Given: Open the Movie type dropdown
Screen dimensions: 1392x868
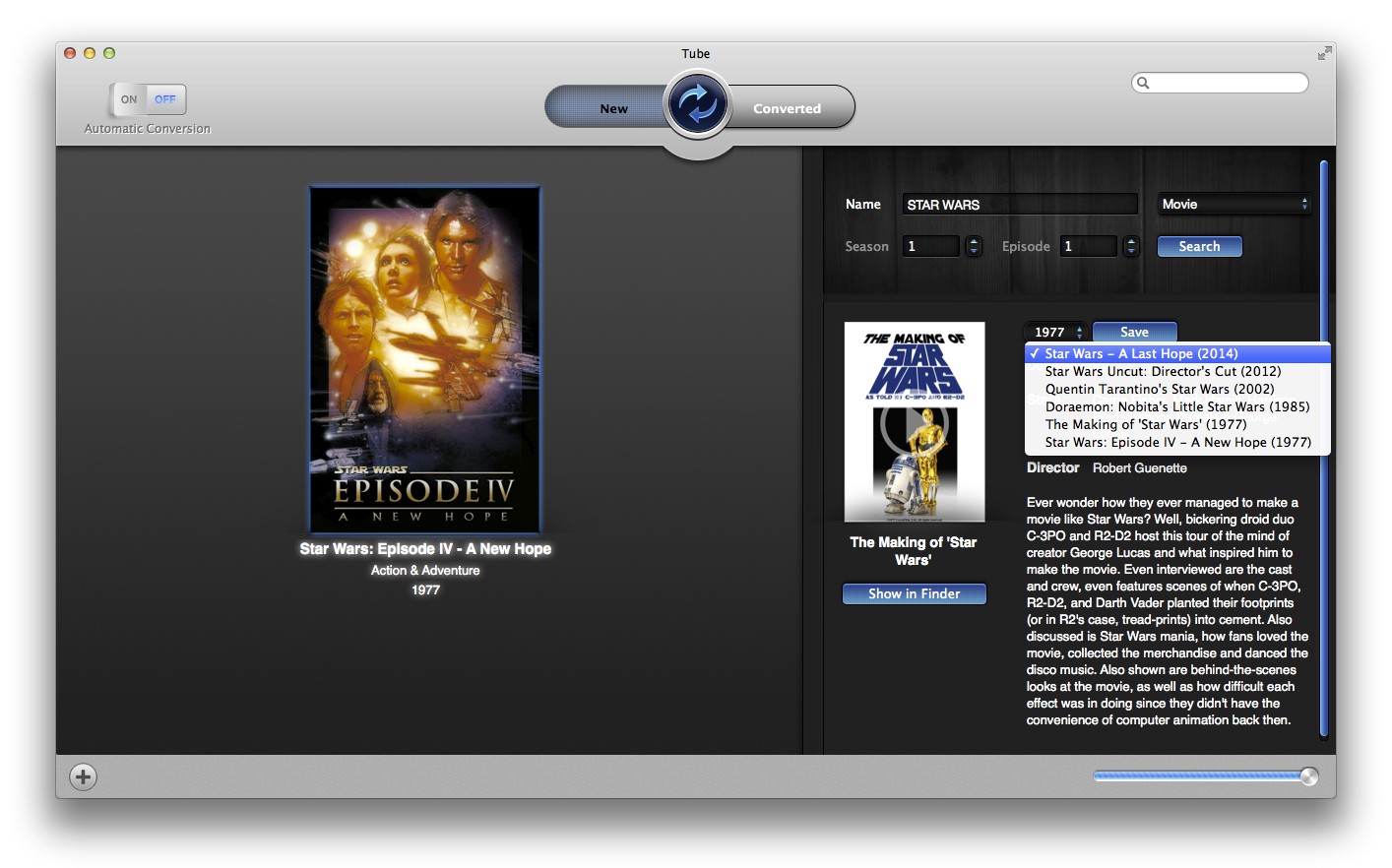Looking at the screenshot, I should [1234, 204].
